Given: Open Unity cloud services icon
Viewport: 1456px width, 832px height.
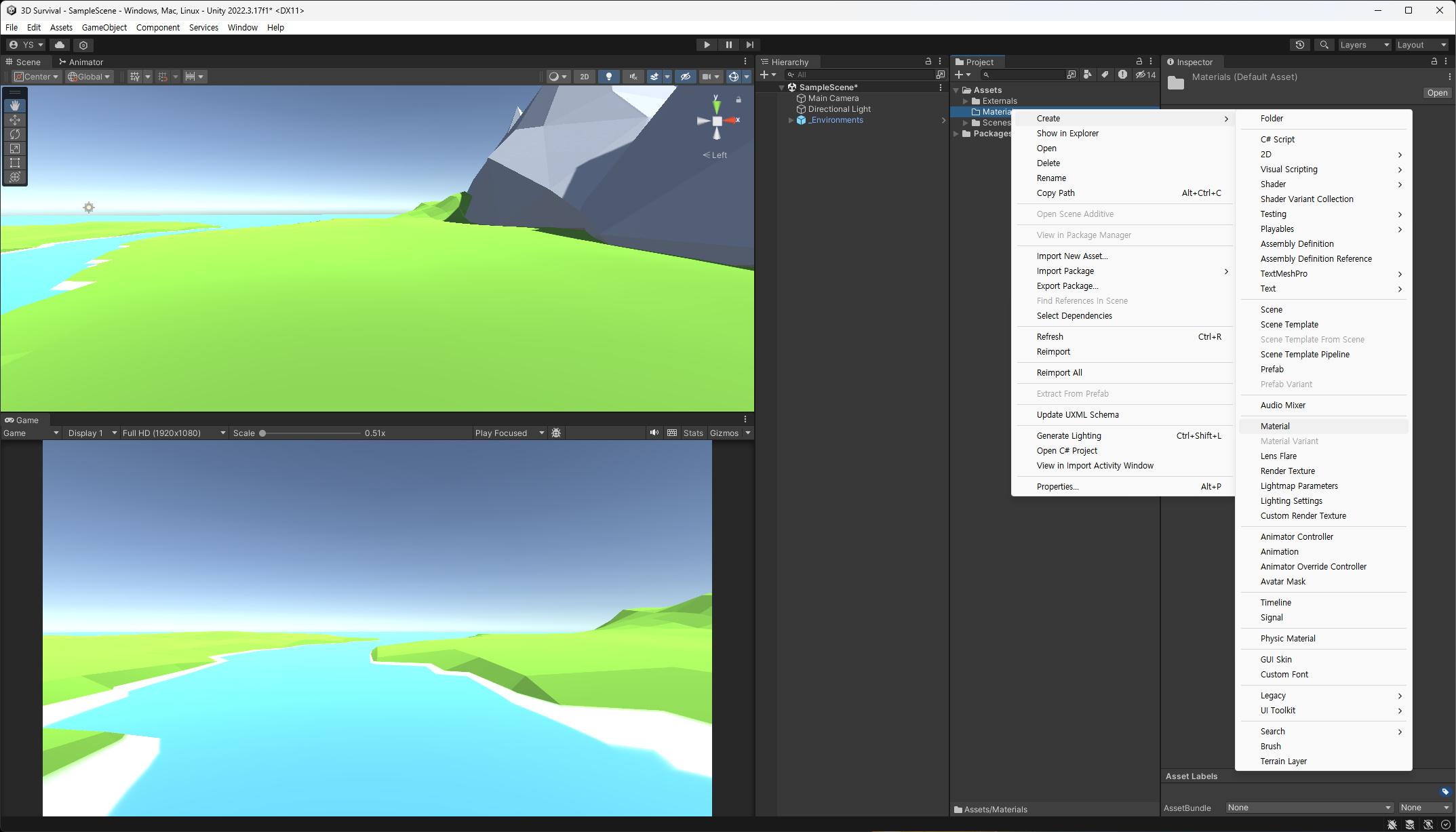Looking at the screenshot, I should (x=60, y=45).
